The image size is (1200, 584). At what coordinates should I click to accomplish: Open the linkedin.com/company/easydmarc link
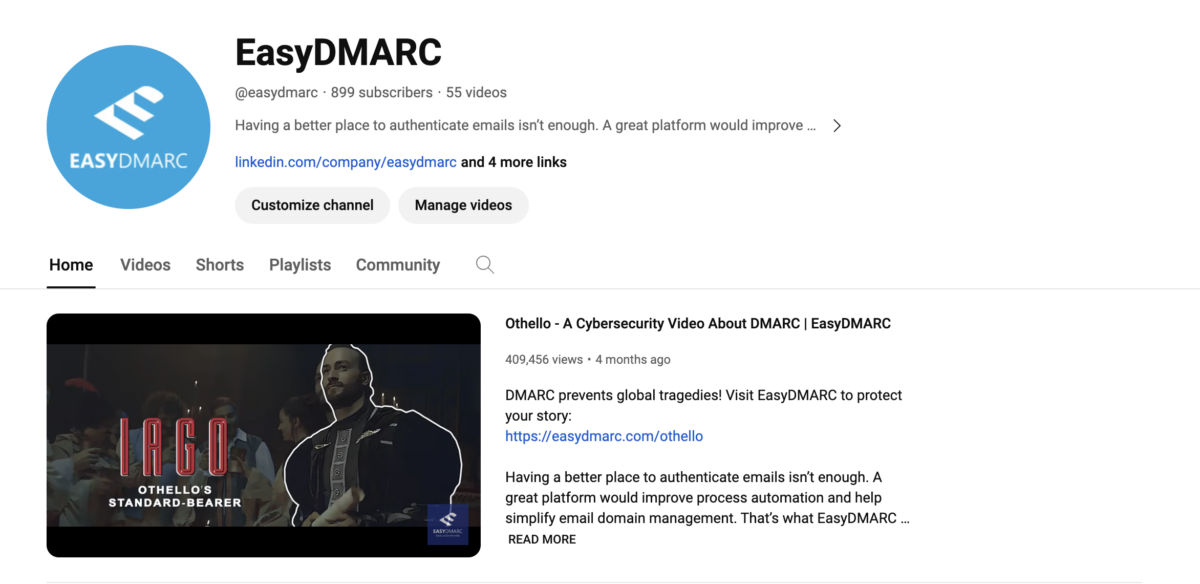pos(345,161)
